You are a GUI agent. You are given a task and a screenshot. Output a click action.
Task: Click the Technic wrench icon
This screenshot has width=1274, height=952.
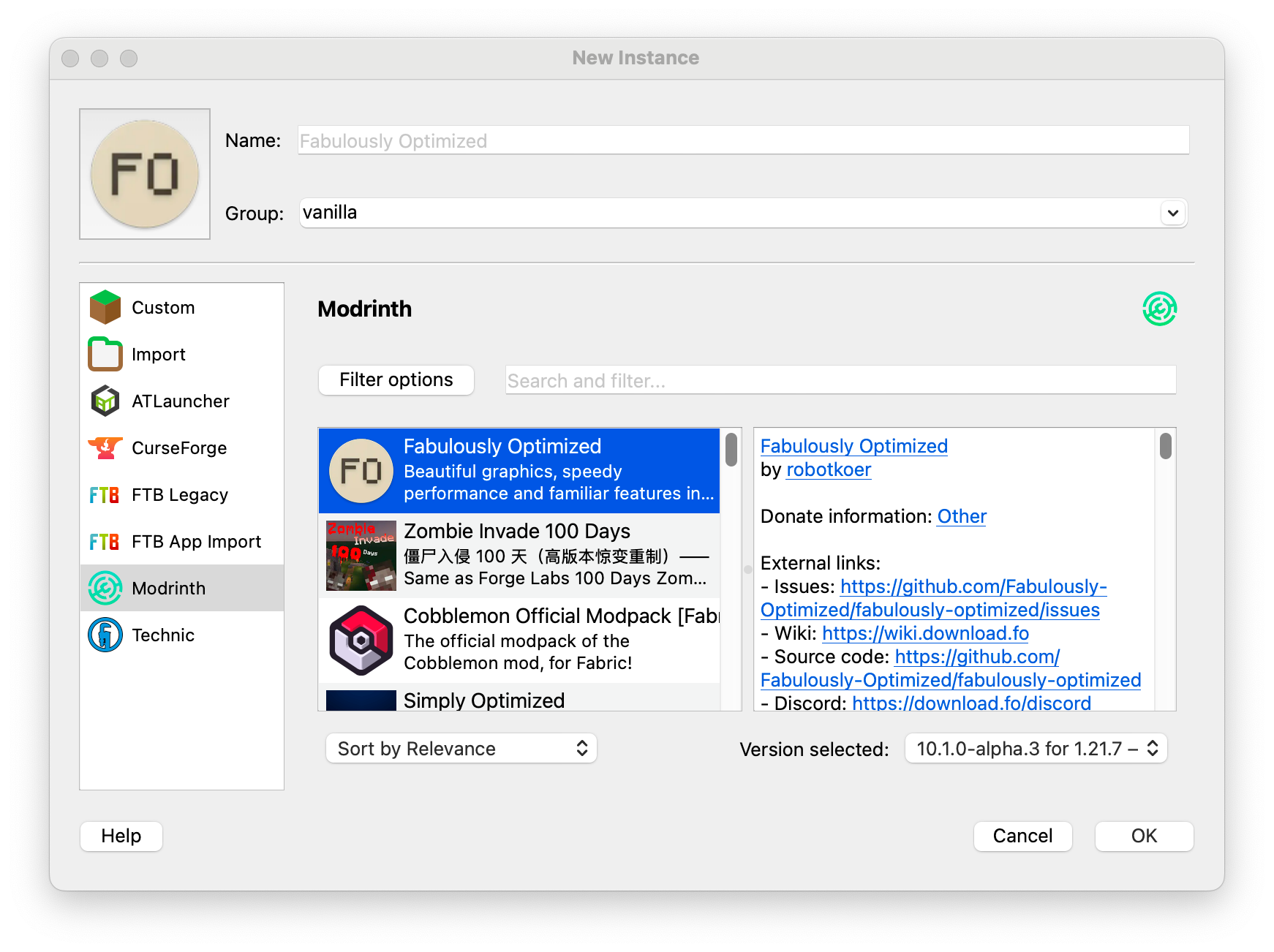click(105, 635)
